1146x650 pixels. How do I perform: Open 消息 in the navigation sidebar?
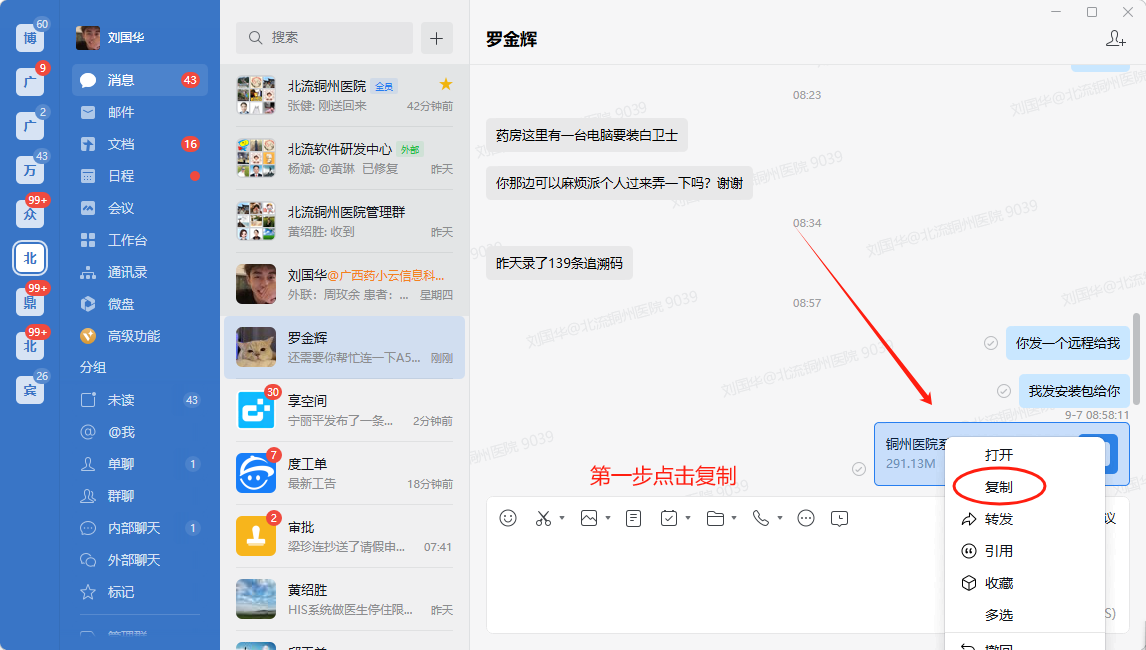point(140,80)
